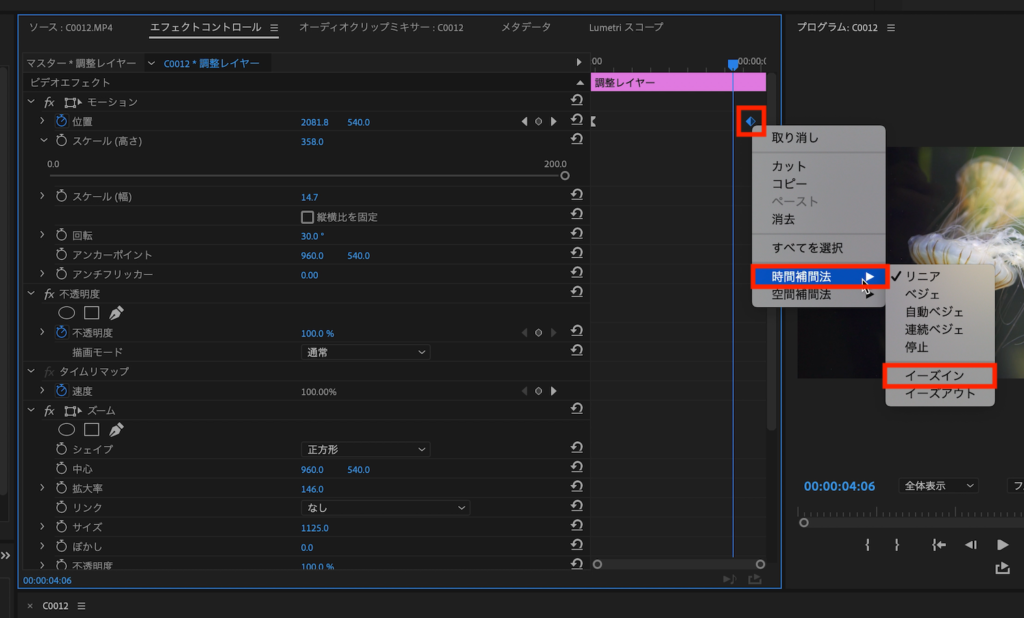The height and width of the screenshot is (618, 1024).
Task: Choose Bezier (ベジェ) interpolation option
Action: [922, 294]
